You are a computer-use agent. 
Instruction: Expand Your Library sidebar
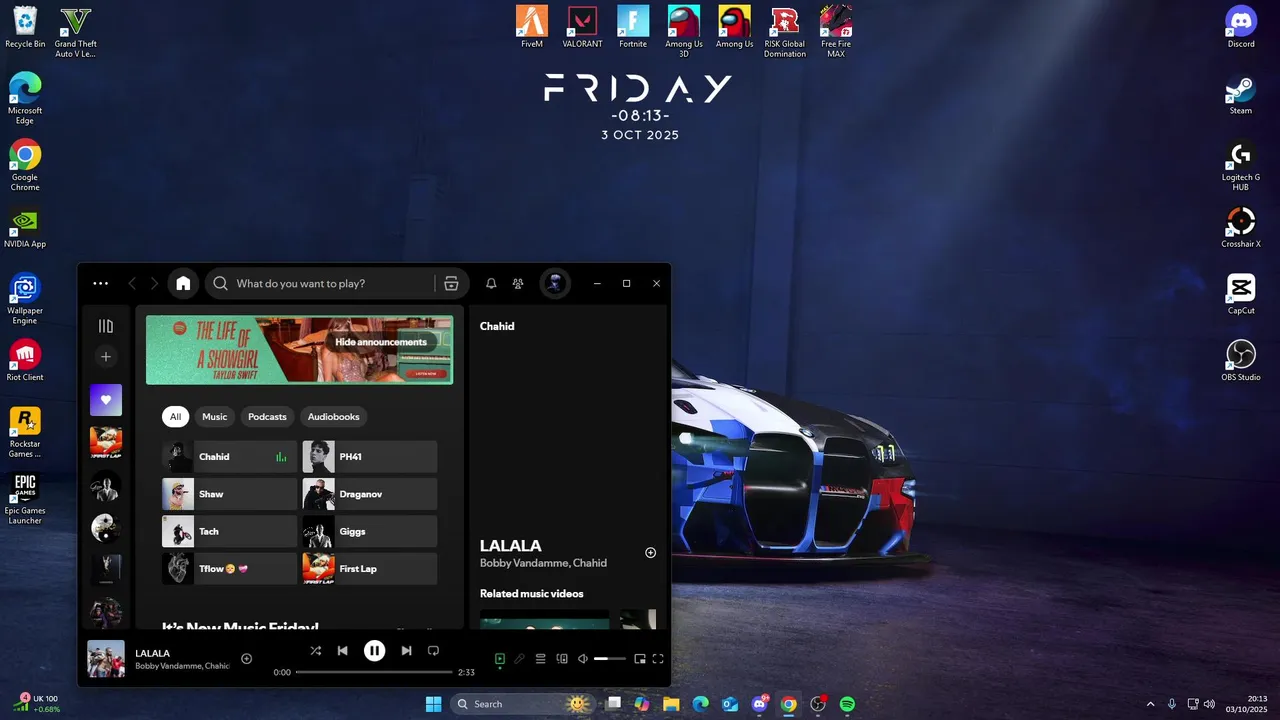[106, 326]
